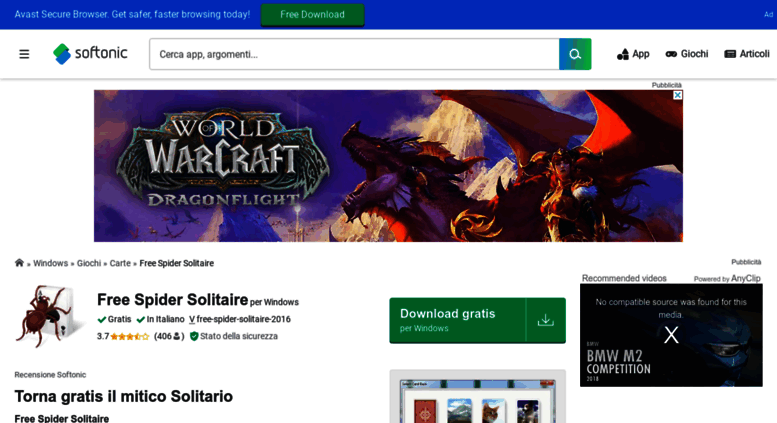This screenshot has width=777, height=423.
Task: Click the search magnifier button
Action: point(575,54)
